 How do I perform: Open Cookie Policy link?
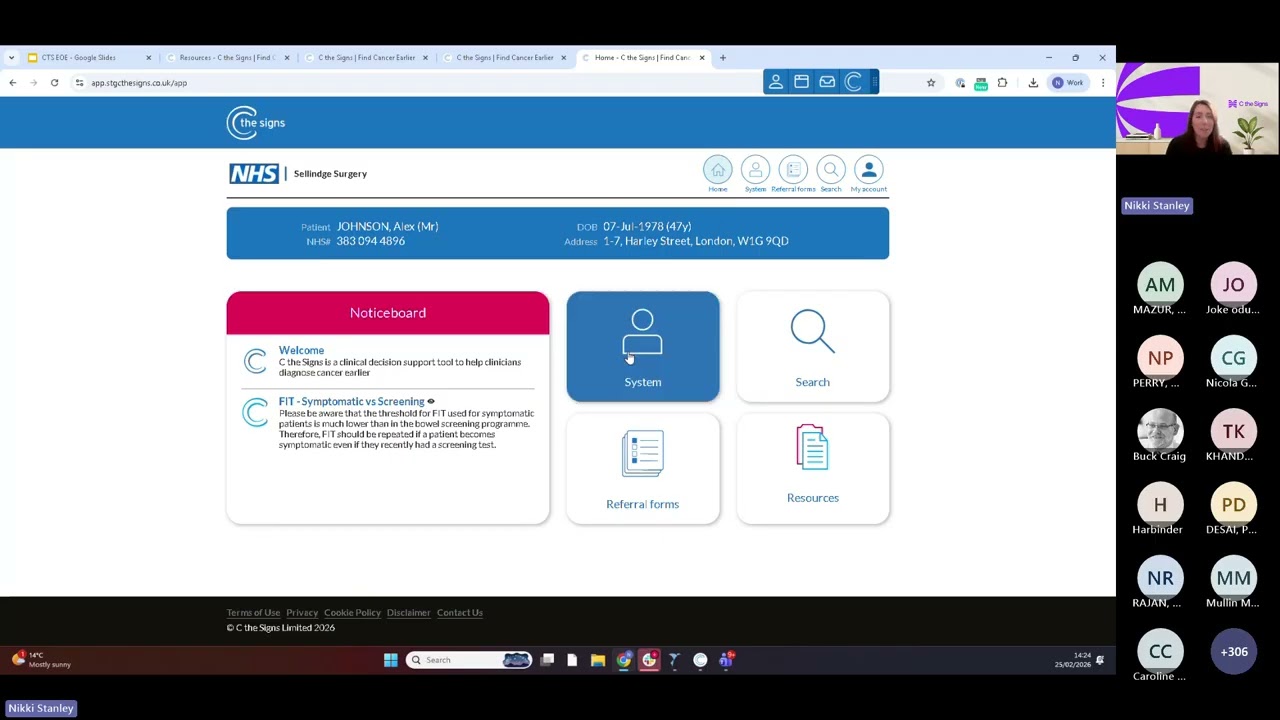[x=352, y=612]
